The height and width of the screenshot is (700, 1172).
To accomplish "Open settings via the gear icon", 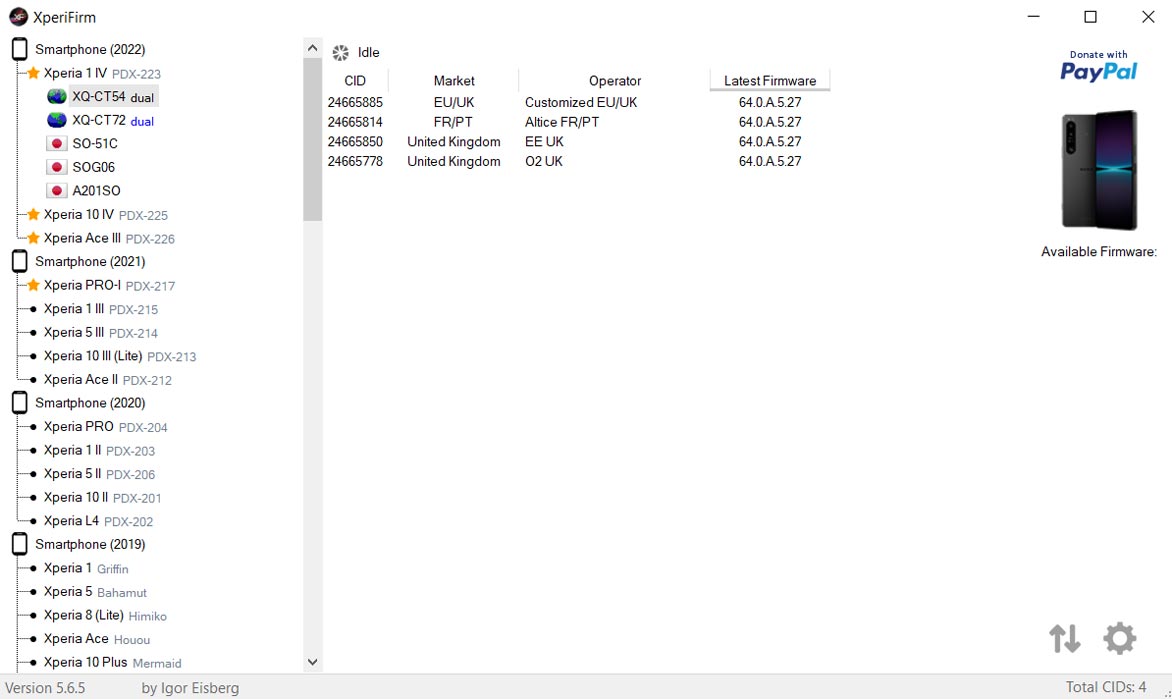I will pyautogui.click(x=1120, y=639).
